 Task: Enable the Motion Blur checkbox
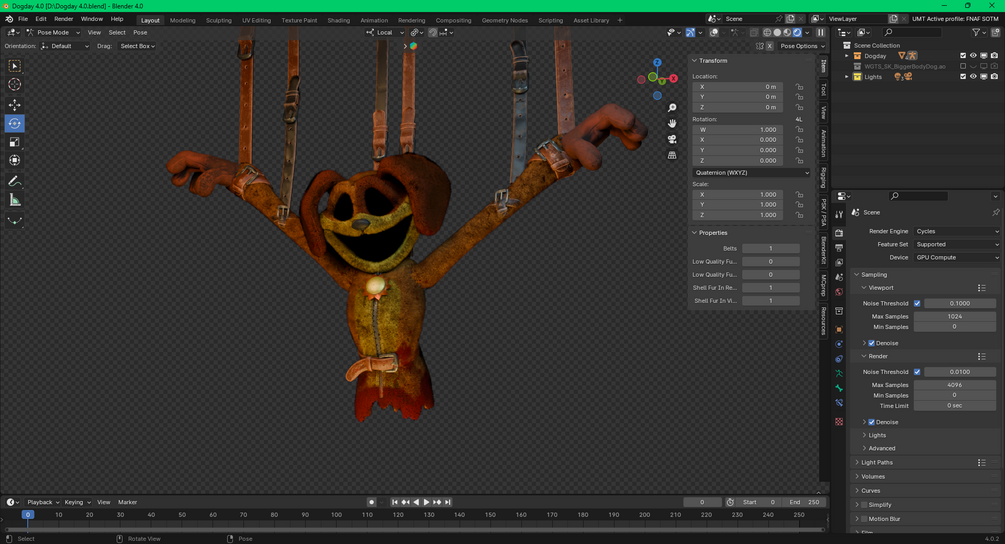coord(864,519)
